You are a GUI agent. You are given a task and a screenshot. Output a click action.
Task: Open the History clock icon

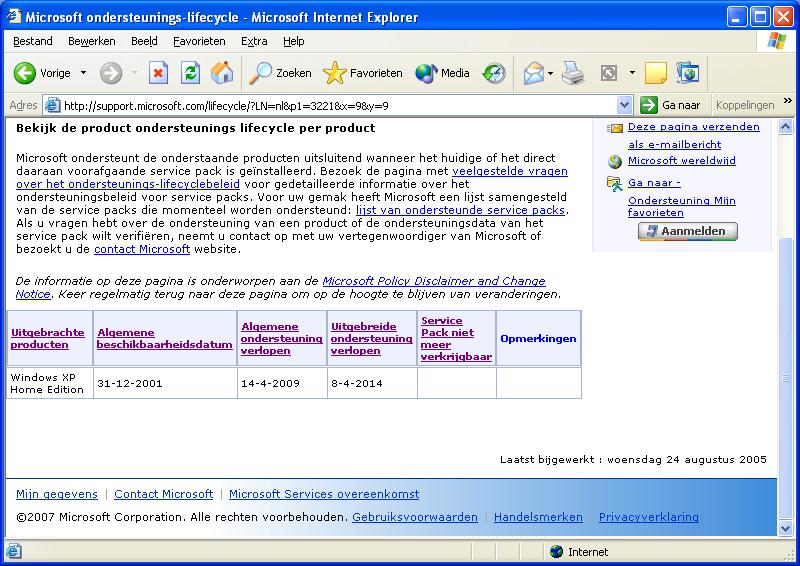click(x=494, y=73)
